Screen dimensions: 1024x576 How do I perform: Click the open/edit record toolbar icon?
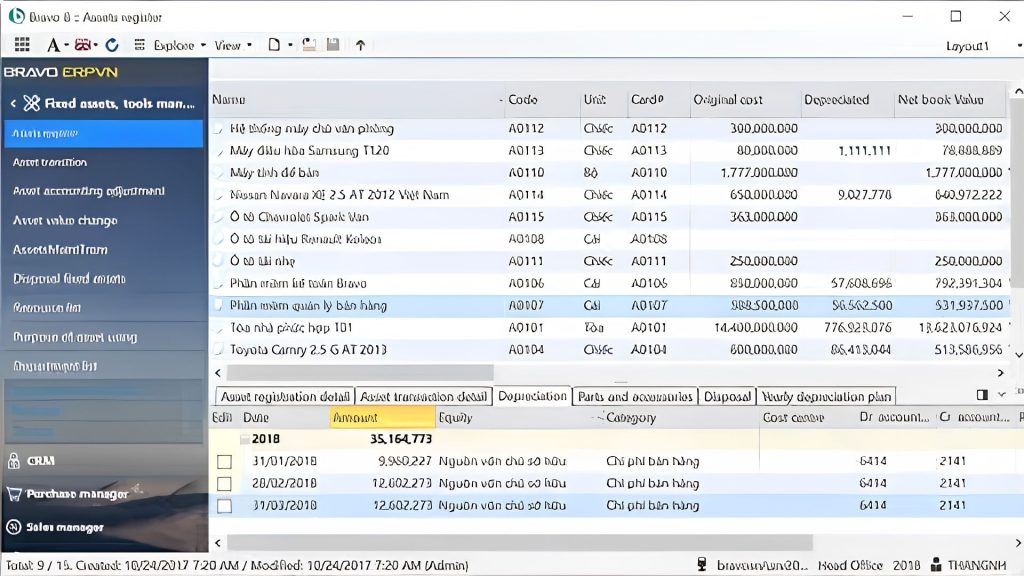(x=309, y=45)
